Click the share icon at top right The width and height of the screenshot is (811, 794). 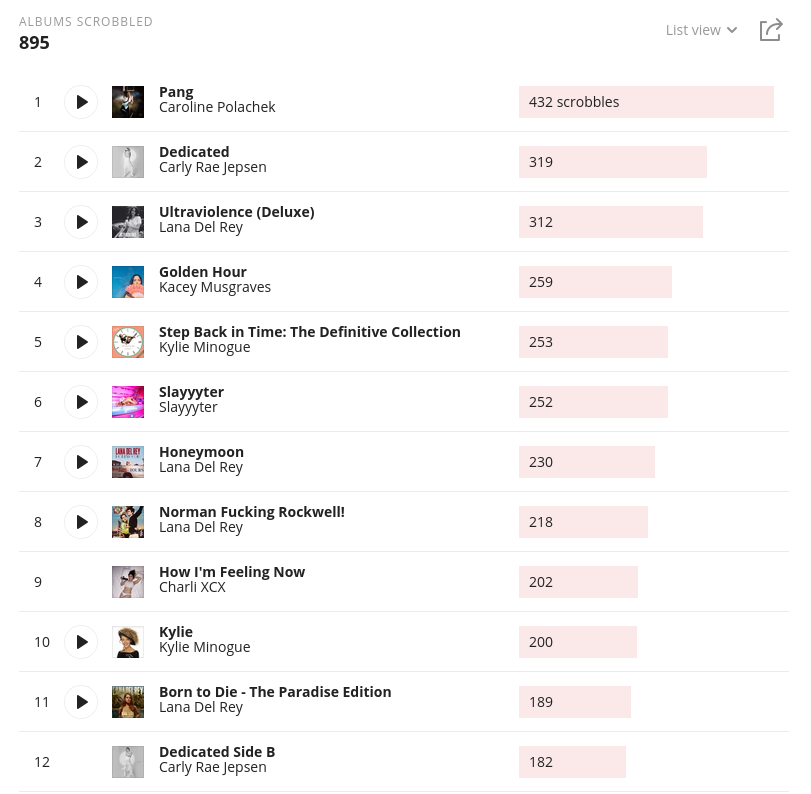(770, 30)
